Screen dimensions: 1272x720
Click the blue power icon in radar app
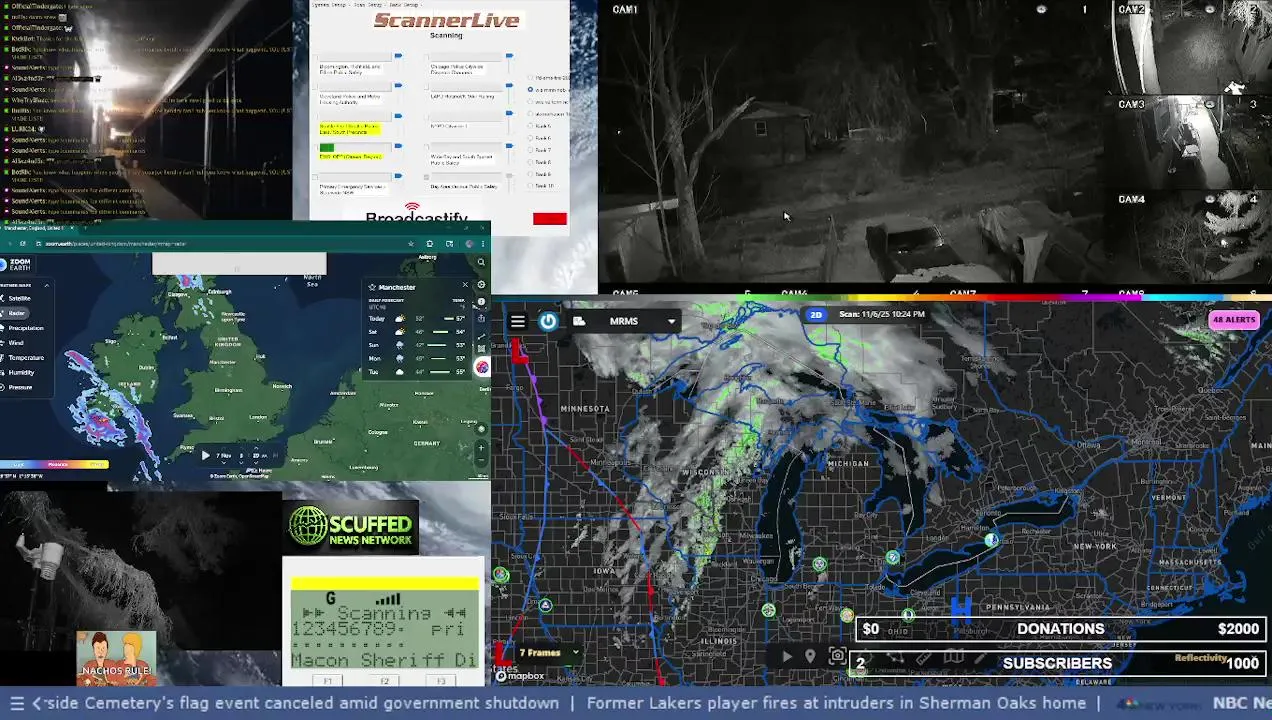coord(548,321)
